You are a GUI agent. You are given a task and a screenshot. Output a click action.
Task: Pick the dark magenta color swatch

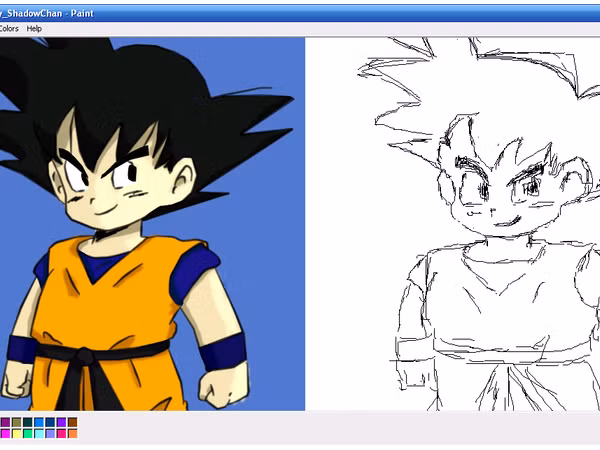click(5, 422)
